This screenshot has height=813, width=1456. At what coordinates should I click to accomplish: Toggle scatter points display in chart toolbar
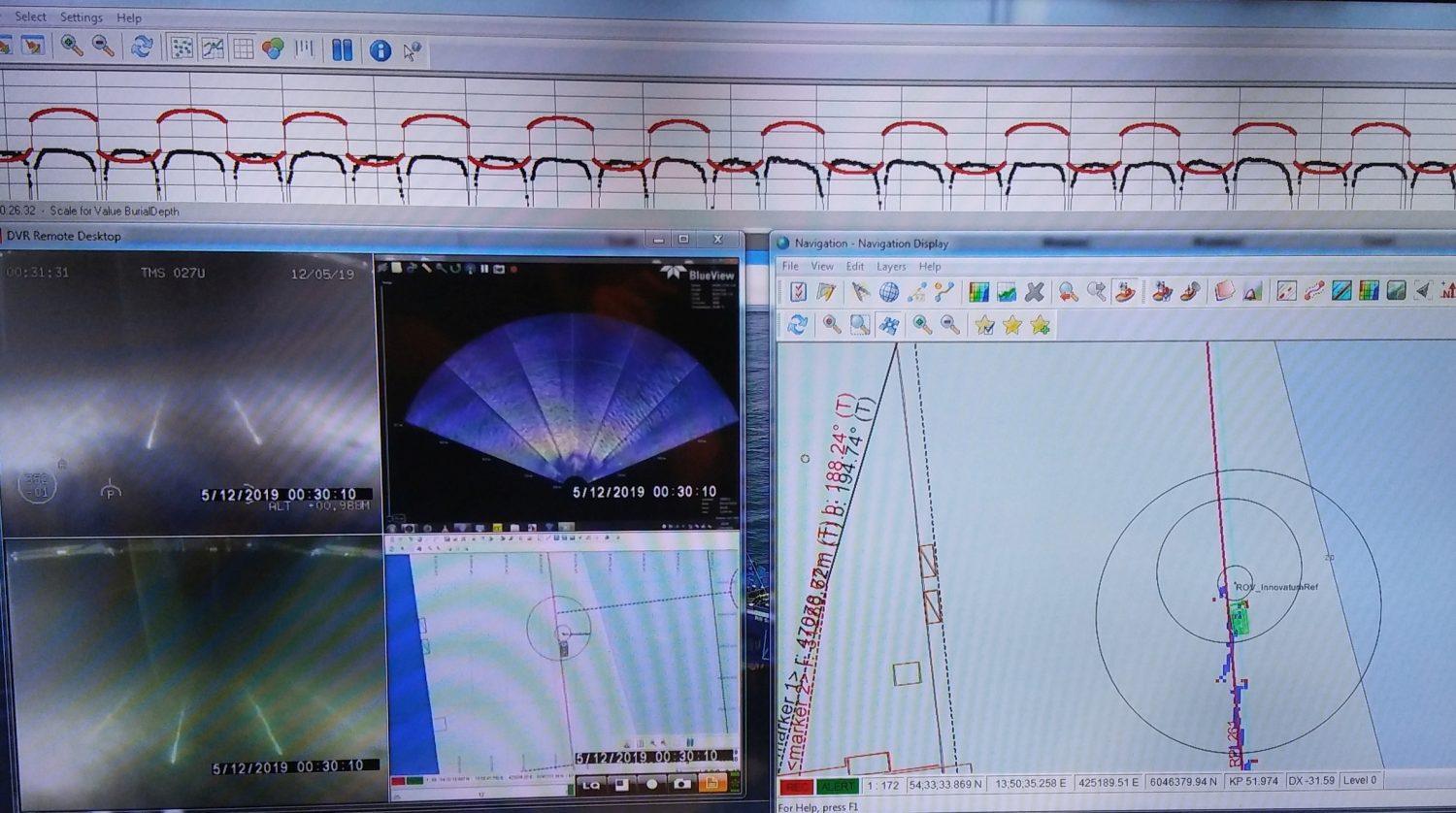coord(181,48)
